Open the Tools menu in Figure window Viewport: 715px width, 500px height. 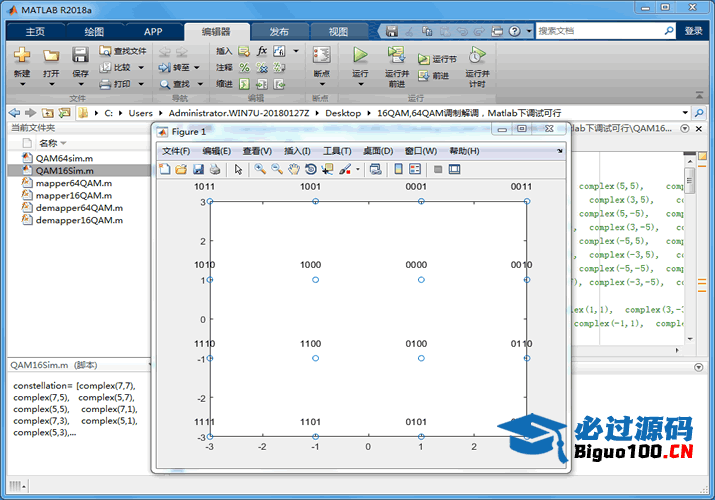337,151
